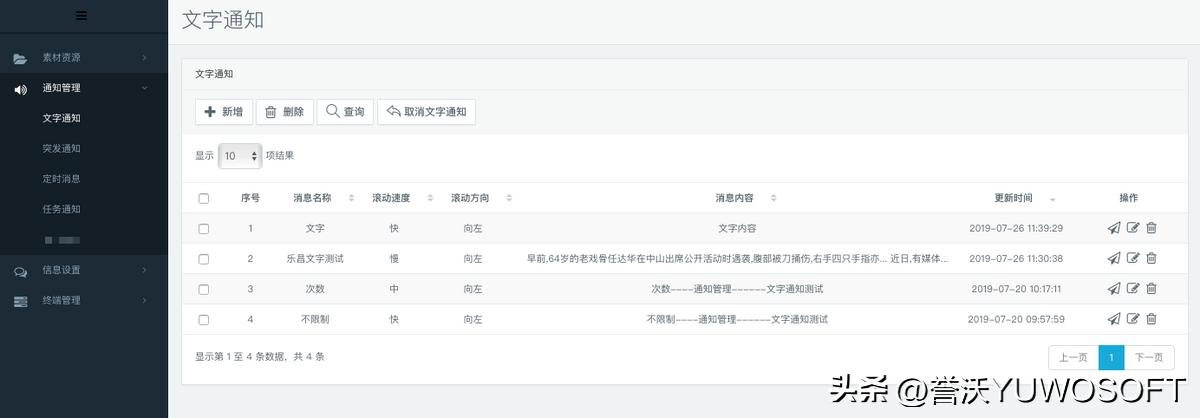1200x418 pixels.
Task: Click the timestamp 2019-07-20 09:57:59
Action: pos(1016,319)
